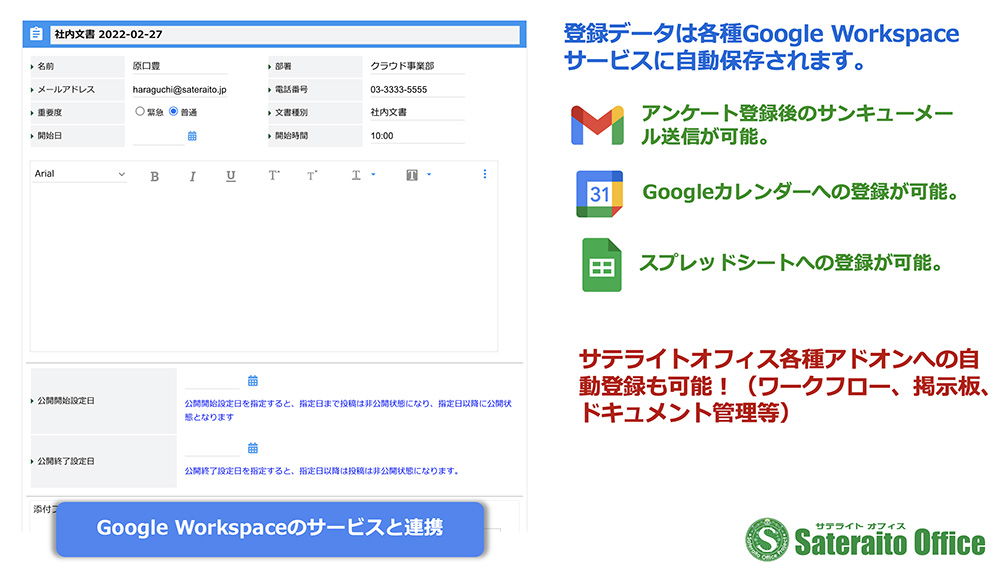Click the メールアドレス label
The width and height of the screenshot is (1000, 573).
pyautogui.click(x=66, y=89)
